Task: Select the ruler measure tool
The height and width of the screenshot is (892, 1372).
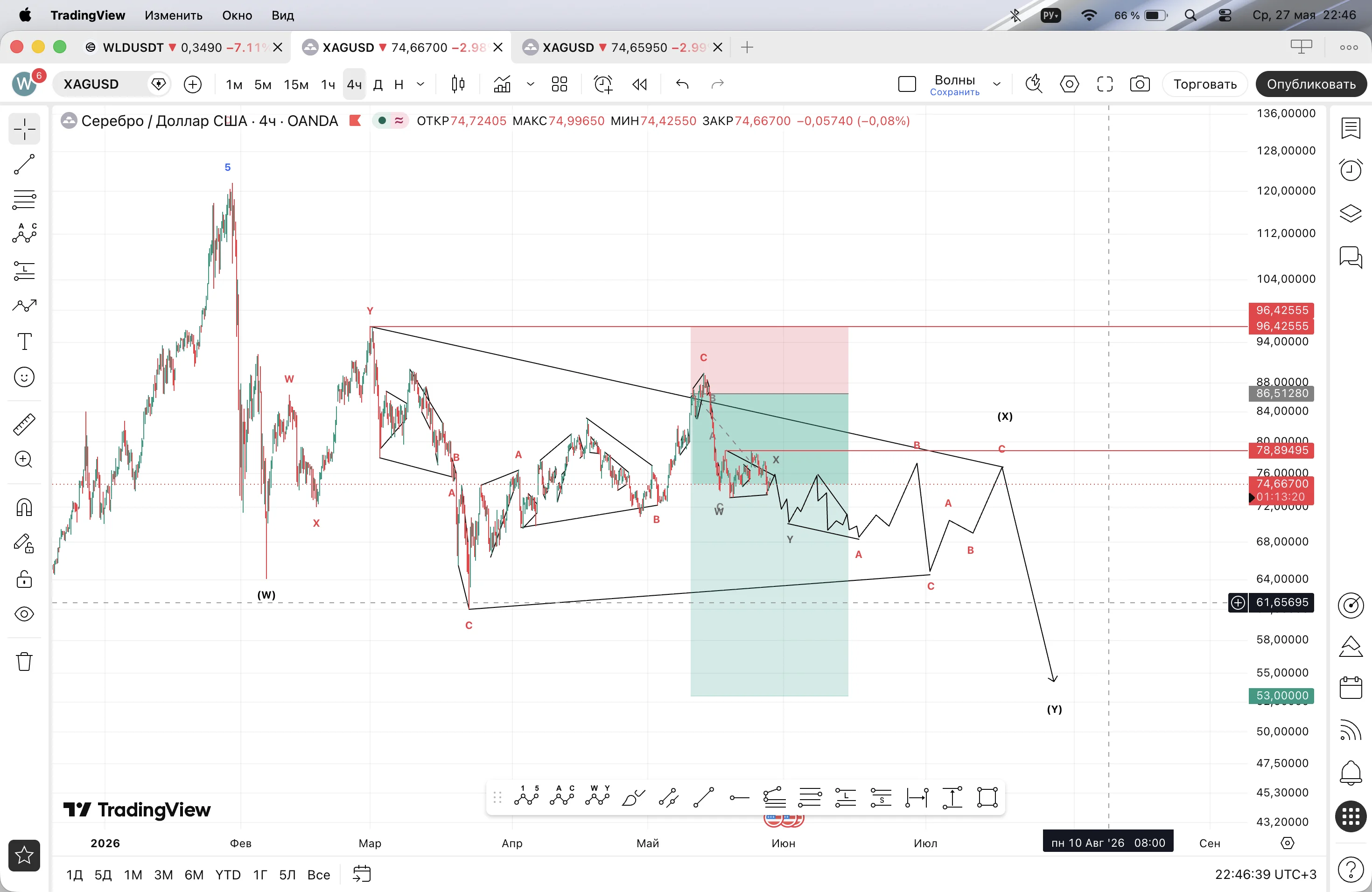Action: 24,424
